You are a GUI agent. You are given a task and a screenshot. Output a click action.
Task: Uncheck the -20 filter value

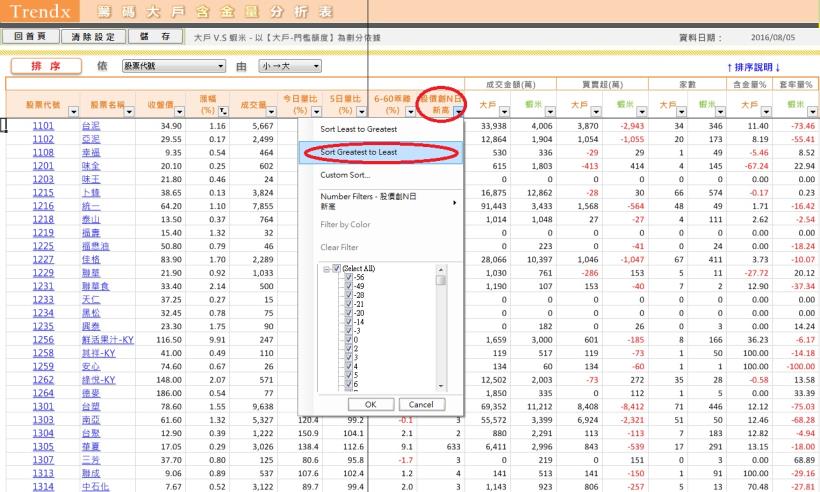[349, 313]
